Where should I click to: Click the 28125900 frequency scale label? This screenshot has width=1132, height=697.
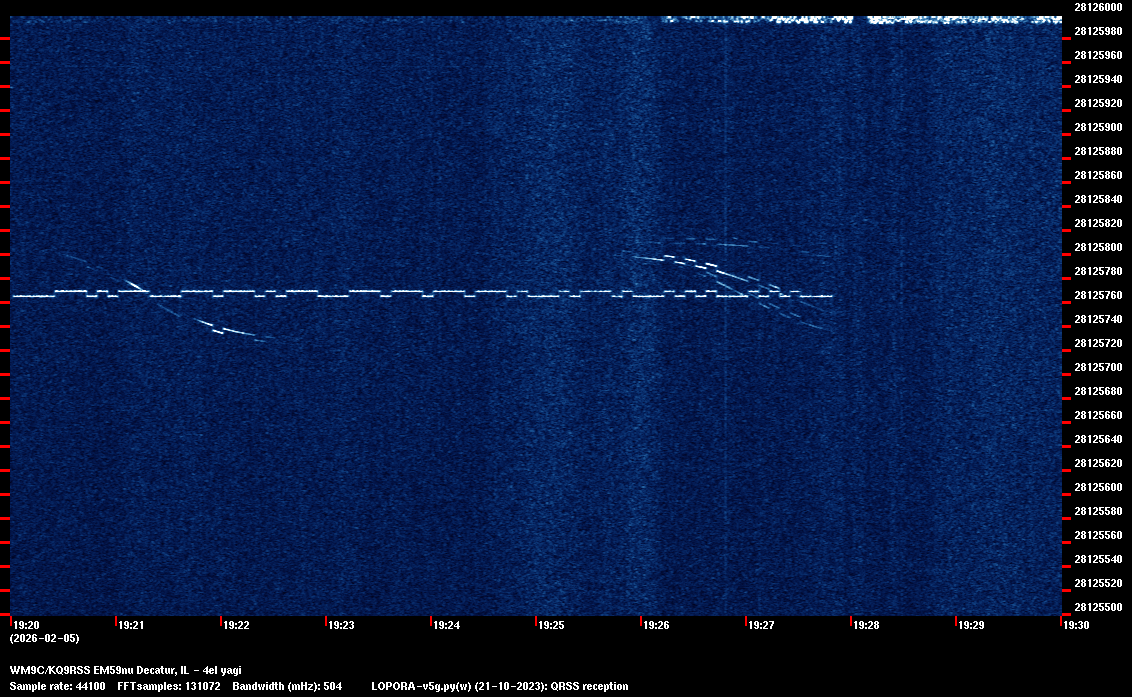click(1097, 127)
